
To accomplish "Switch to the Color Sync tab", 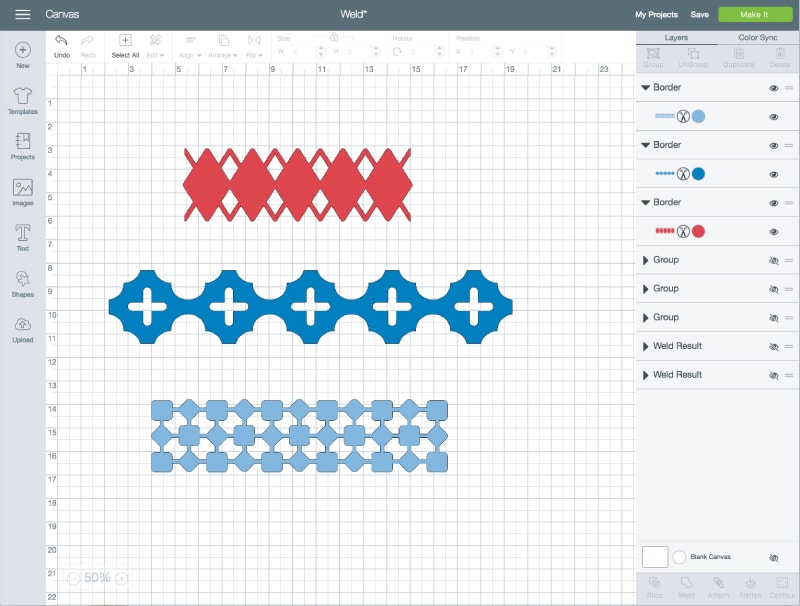I will tap(758, 38).
